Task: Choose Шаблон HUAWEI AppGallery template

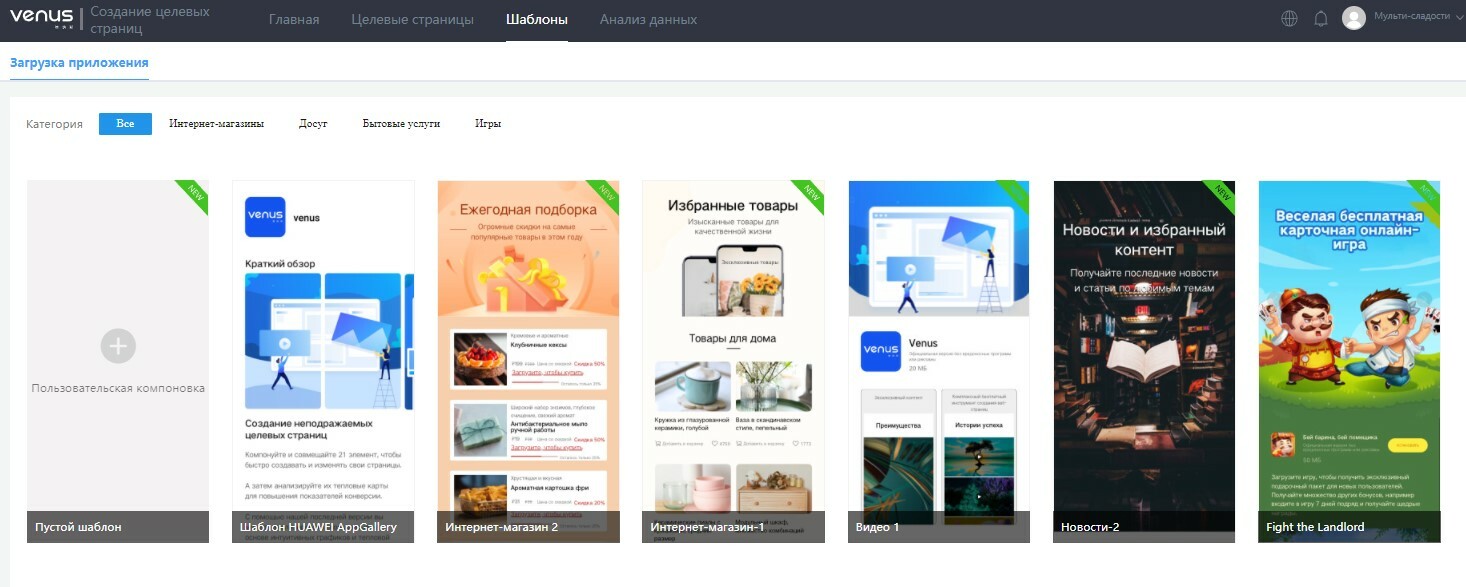Action: pos(323,361)
